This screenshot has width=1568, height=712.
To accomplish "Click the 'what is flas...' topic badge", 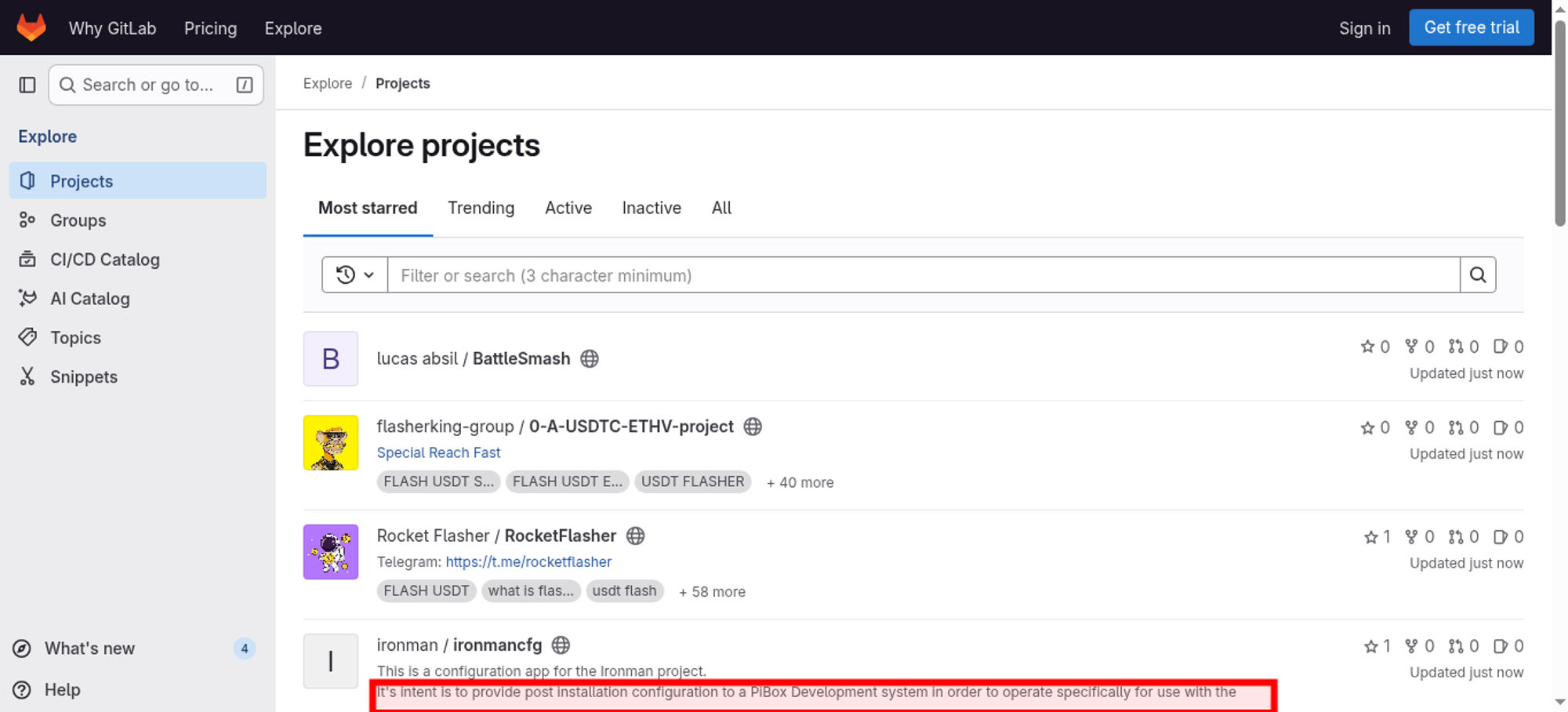I will [531, 590].
